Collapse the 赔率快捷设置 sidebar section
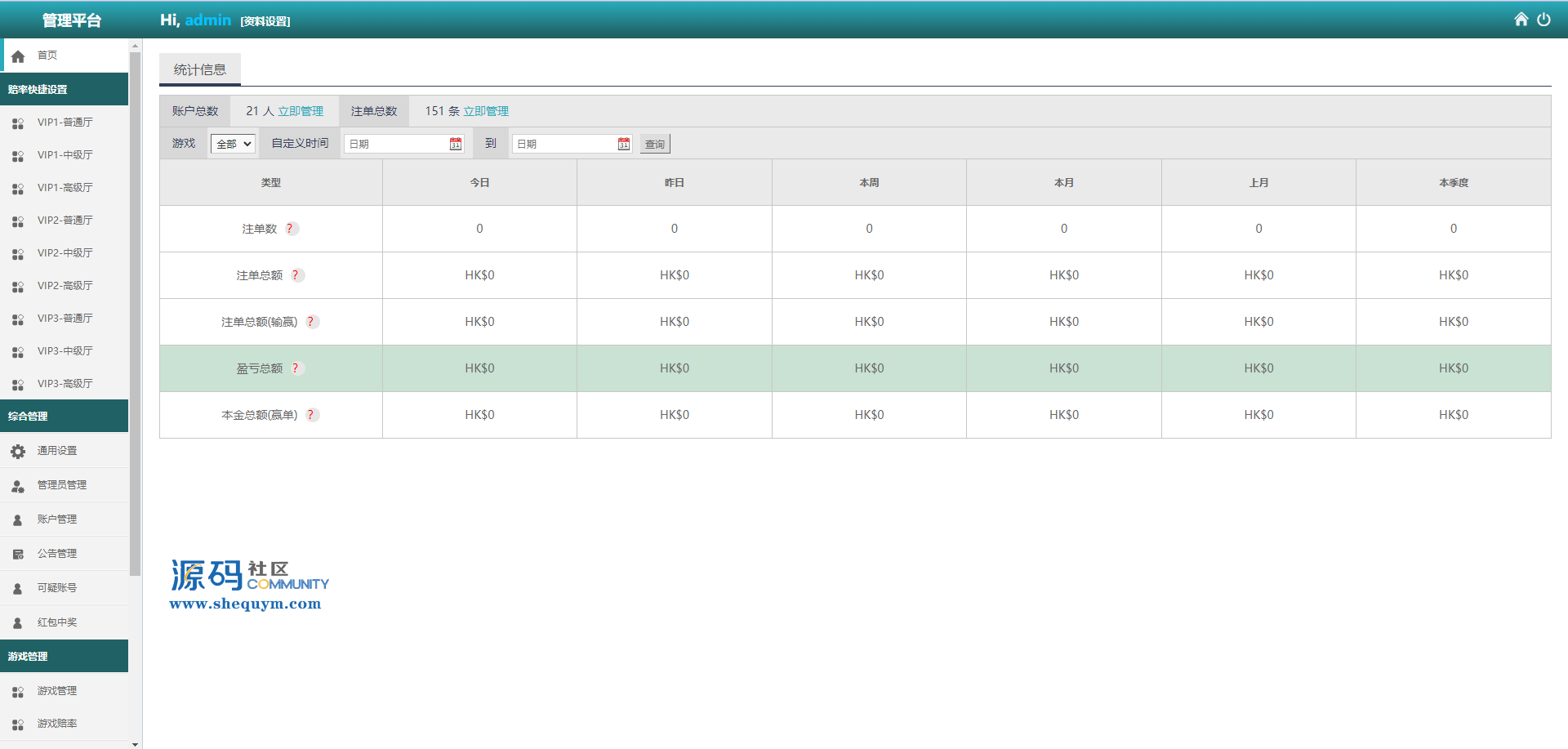1568x749 pixels. tap(65, 89)
